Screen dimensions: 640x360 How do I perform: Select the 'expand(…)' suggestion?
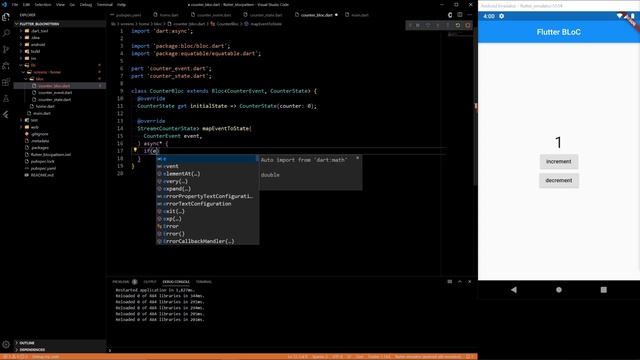[x=207, y=189]
